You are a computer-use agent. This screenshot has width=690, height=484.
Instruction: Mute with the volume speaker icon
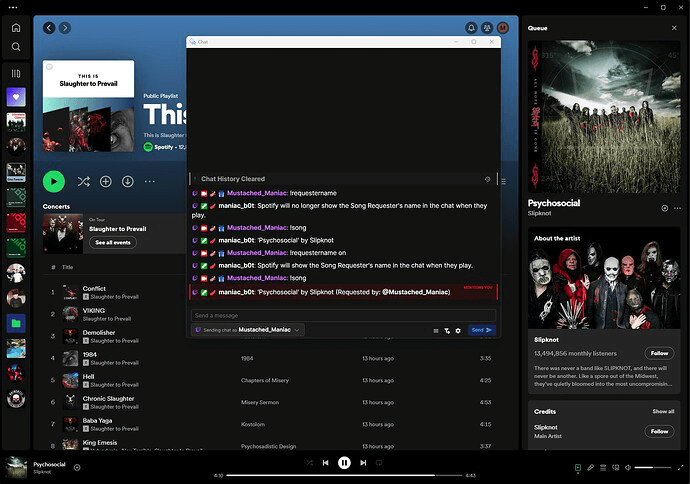tap(628, 468)
